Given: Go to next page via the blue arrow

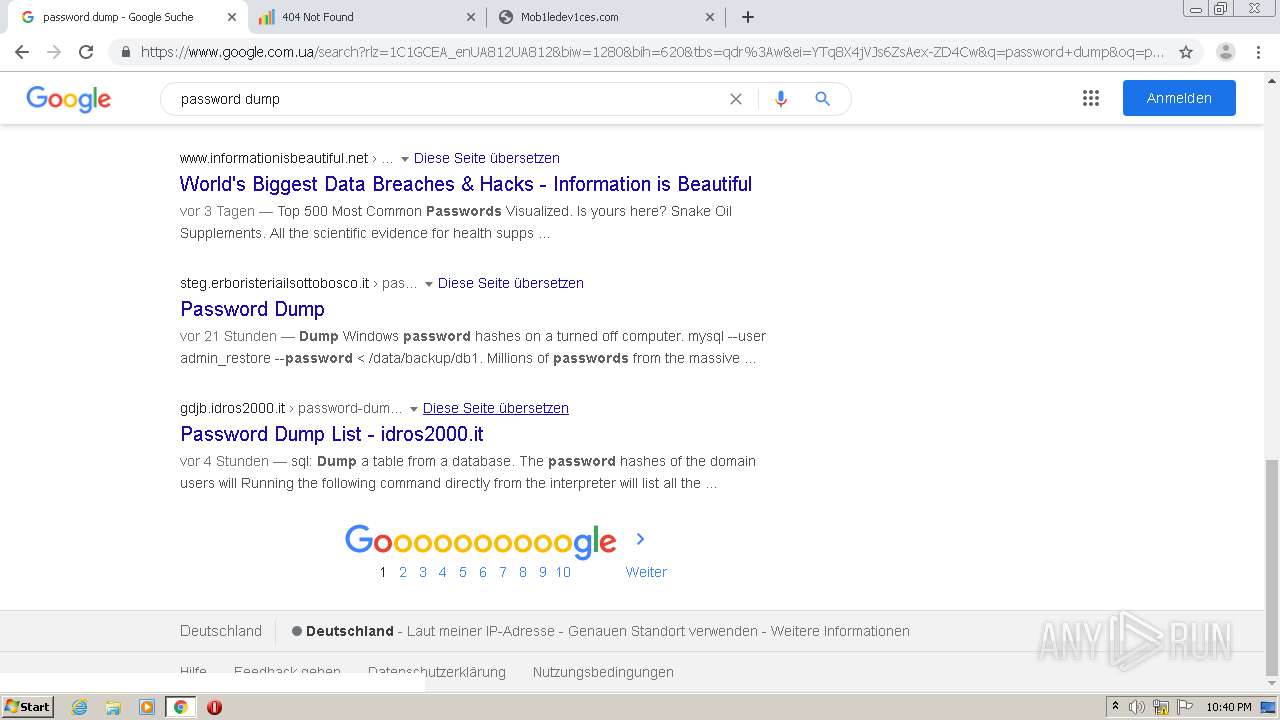Looking at the screenshot, I should click(x=641, y=539).
